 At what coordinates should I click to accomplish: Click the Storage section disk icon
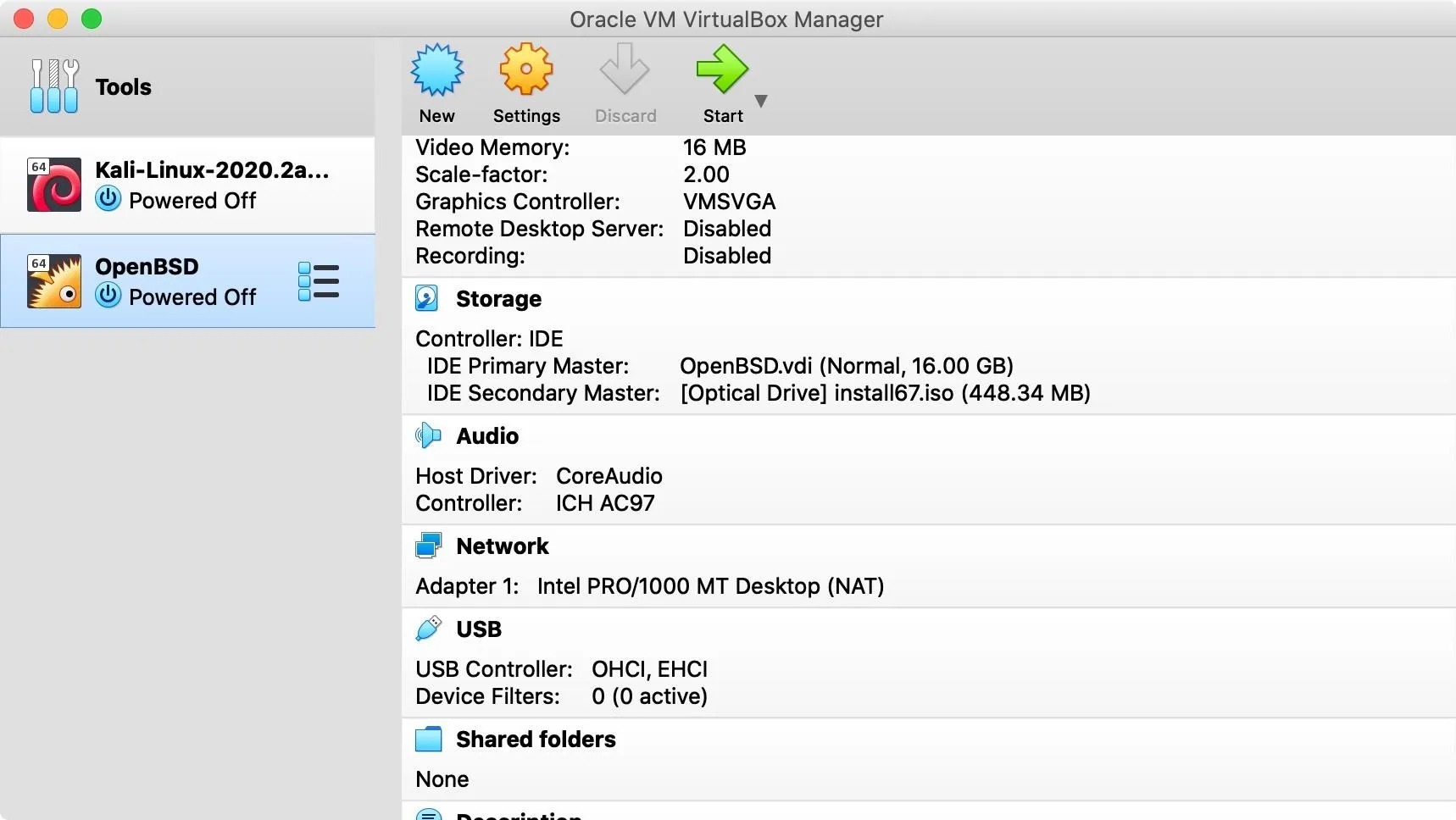click(x=427, y=298)
